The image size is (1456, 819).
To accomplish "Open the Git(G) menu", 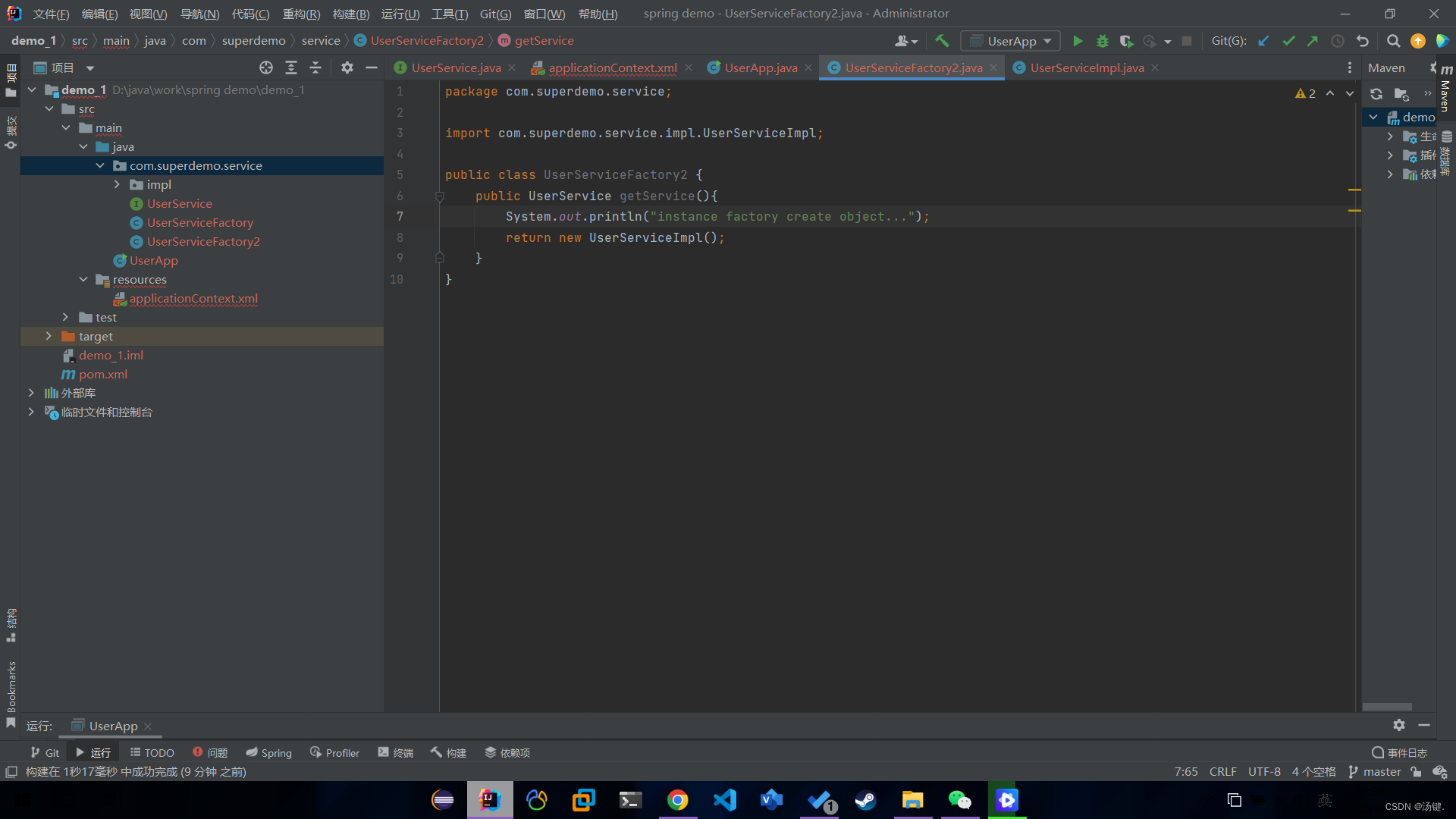I will [495, 14].
